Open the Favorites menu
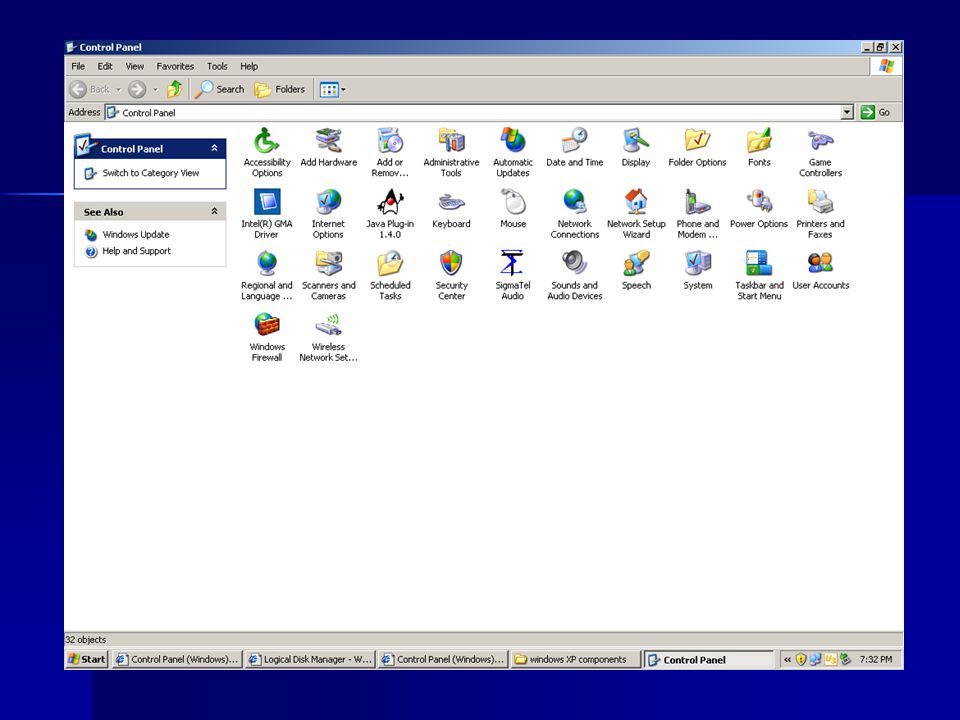This screenshot has width=960, height=720. 175,66
